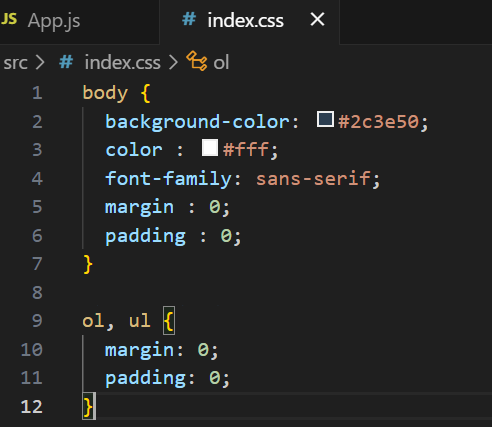This screenshot has width=492, height=427.
Task: Click line number 9 in gutter
Action: pyautogui.click(x=37, y=321)
